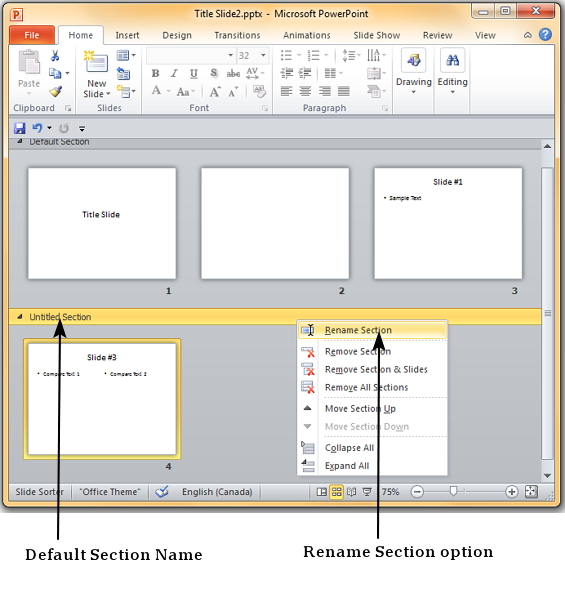
Task: Open the Undo history dropdown arrow
Action: tap(49, 128)
